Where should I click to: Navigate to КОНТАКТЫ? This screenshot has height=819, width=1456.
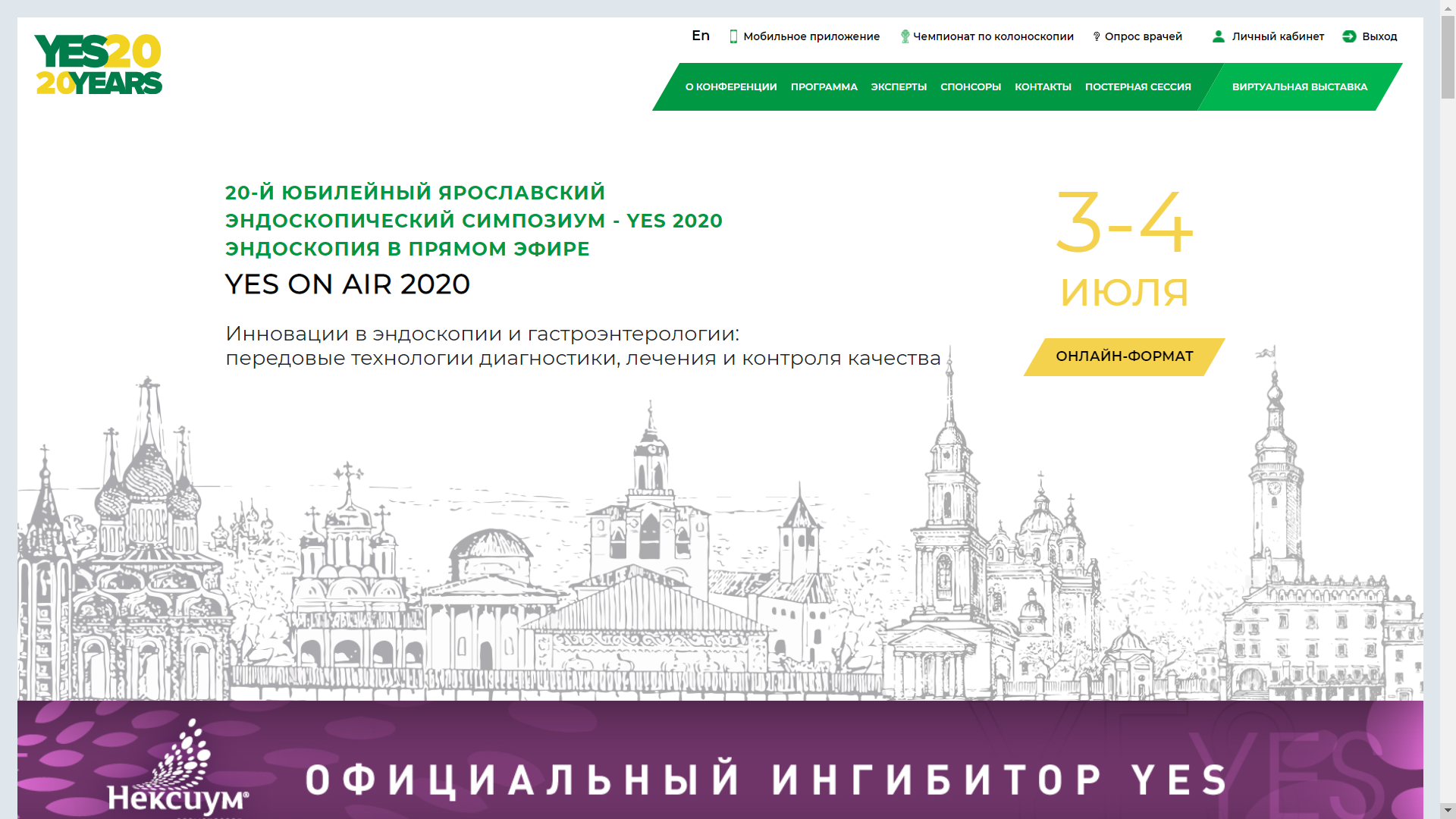point(1043,87)
